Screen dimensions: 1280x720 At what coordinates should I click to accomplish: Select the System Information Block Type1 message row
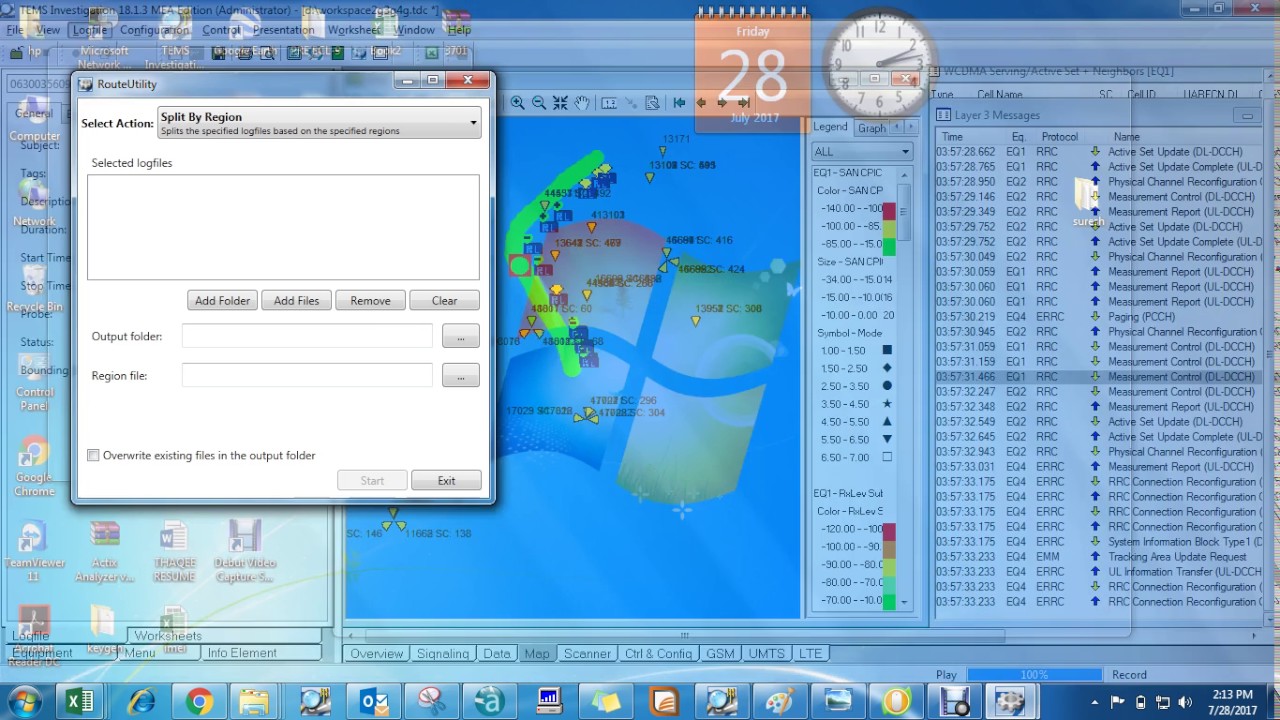point(1100,541)
